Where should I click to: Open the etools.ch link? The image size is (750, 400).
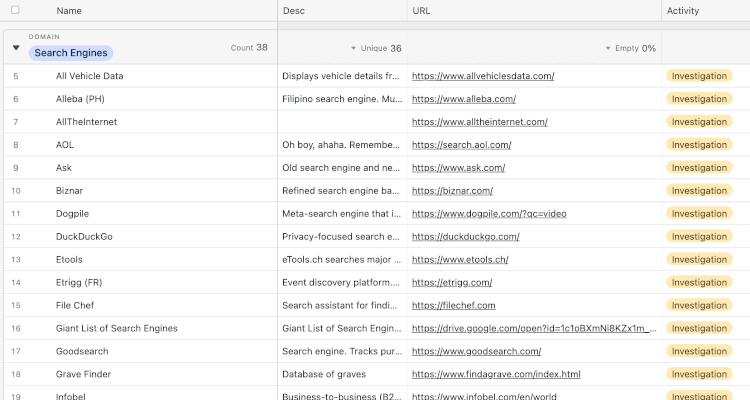click(x=460, y=259)
